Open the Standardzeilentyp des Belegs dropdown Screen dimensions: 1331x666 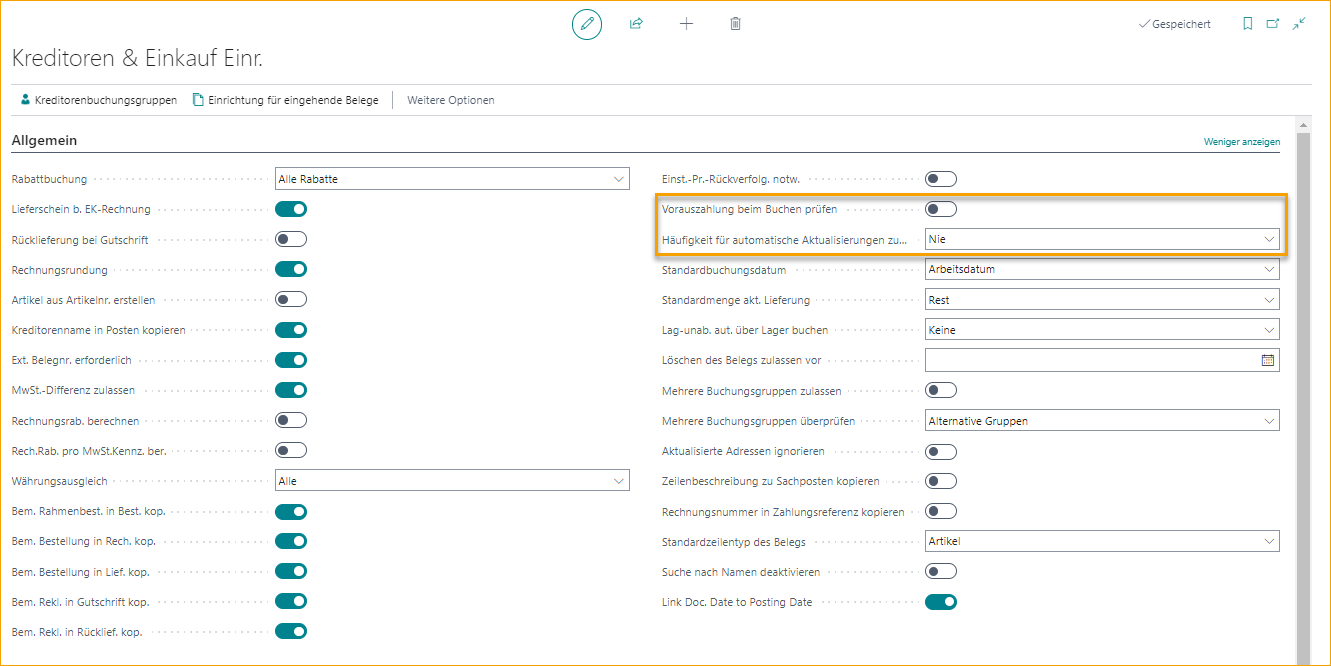tap(1268, 541)
